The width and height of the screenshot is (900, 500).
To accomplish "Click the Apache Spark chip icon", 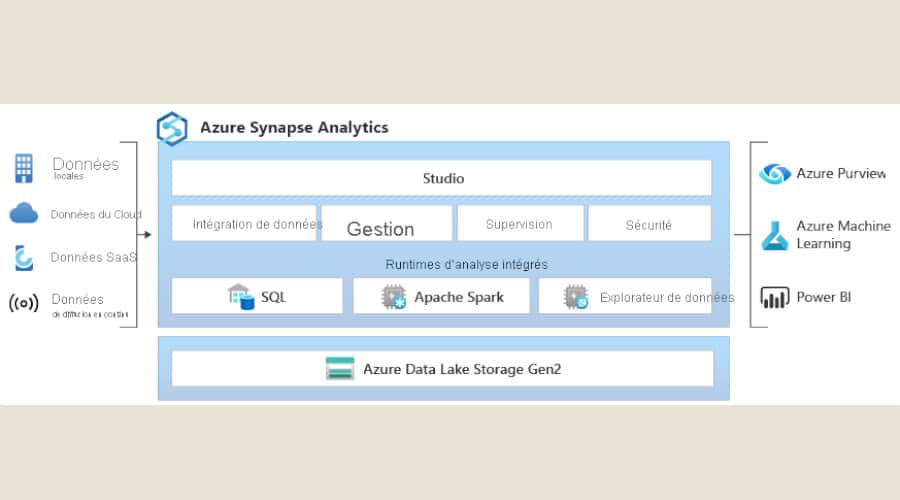I will pos(393,297).
